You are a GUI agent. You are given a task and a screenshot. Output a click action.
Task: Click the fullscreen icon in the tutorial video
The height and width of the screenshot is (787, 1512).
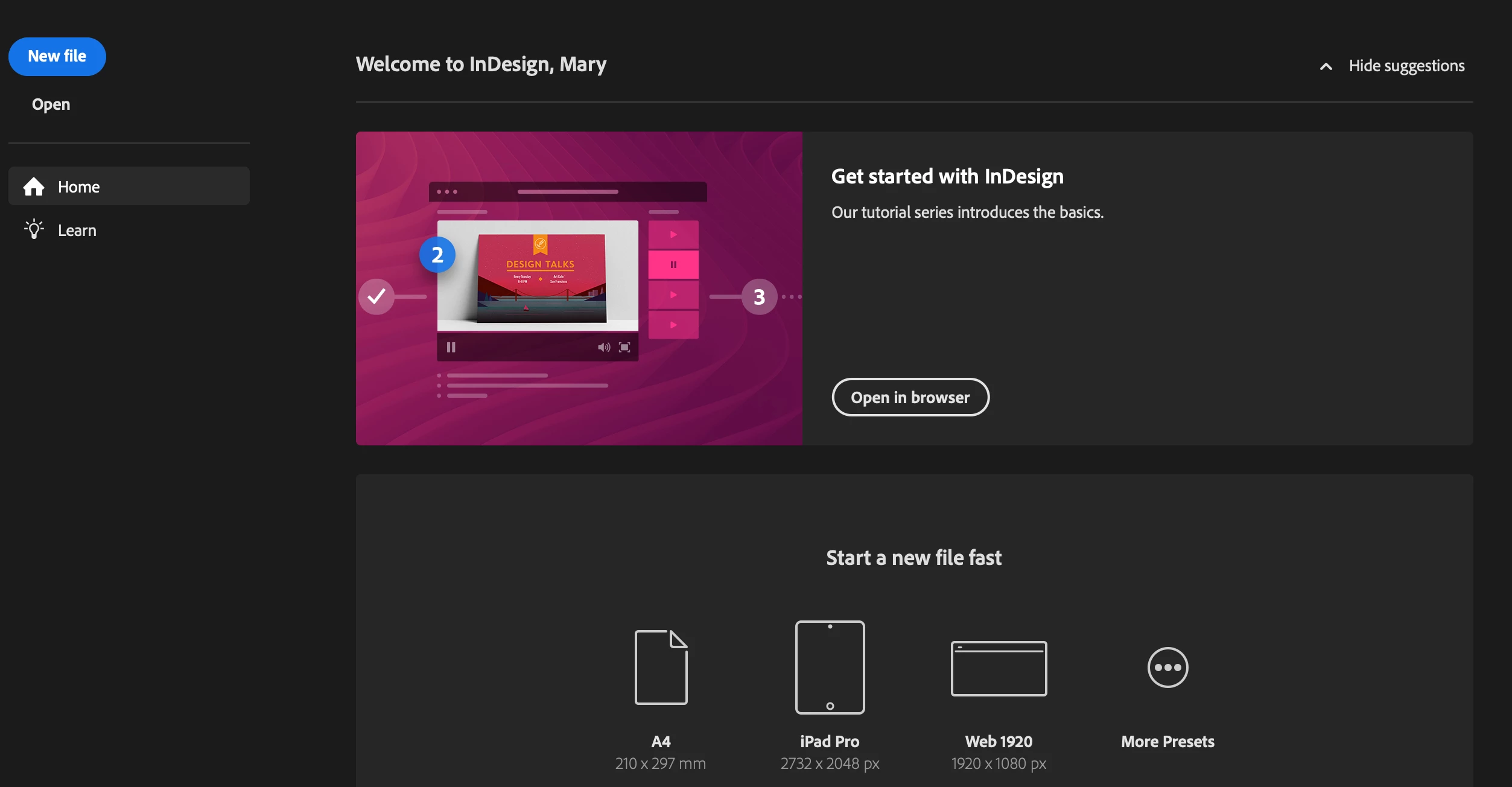[624, 347]
